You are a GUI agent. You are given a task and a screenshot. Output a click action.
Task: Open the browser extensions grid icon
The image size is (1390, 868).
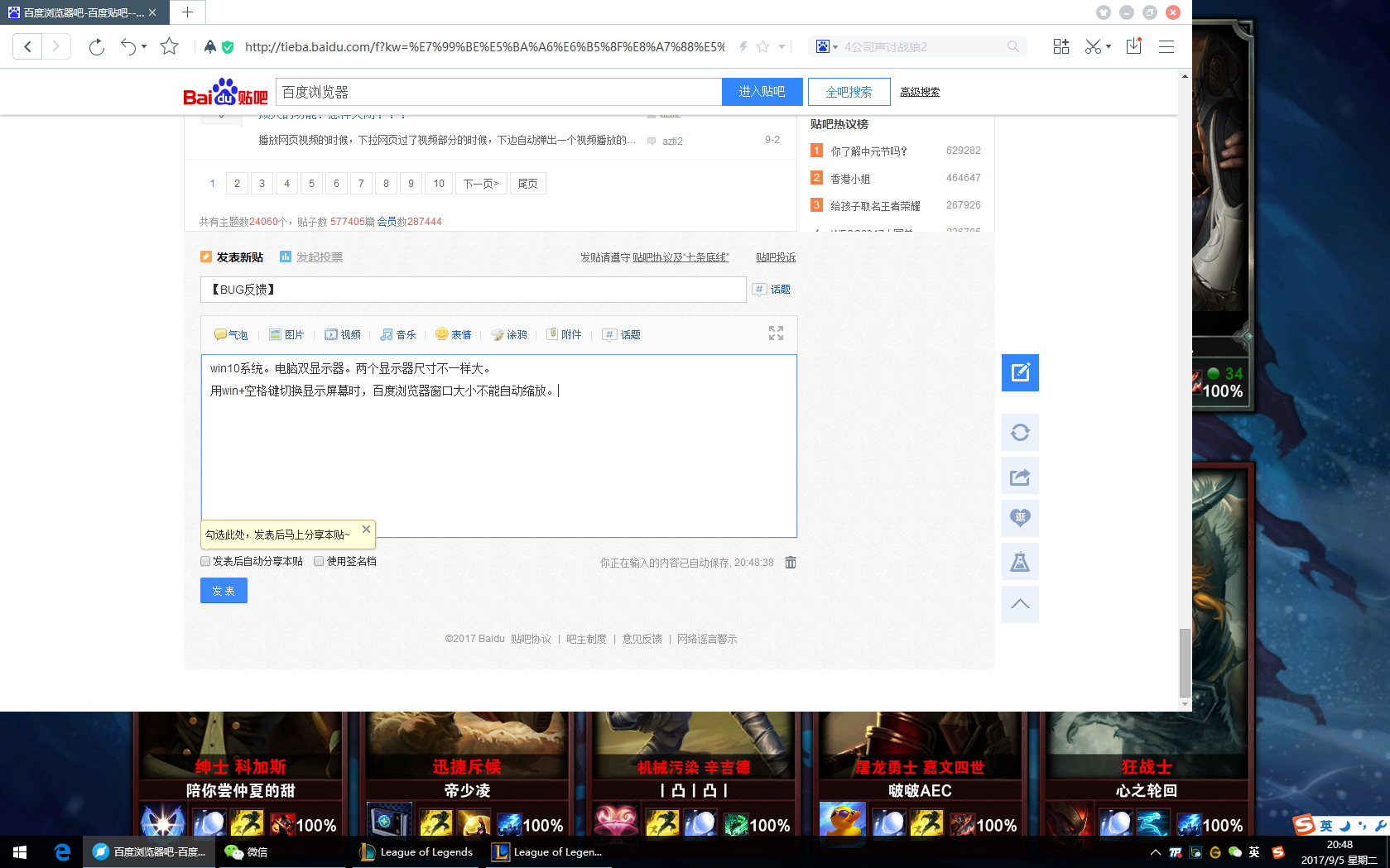(1061, 47)
